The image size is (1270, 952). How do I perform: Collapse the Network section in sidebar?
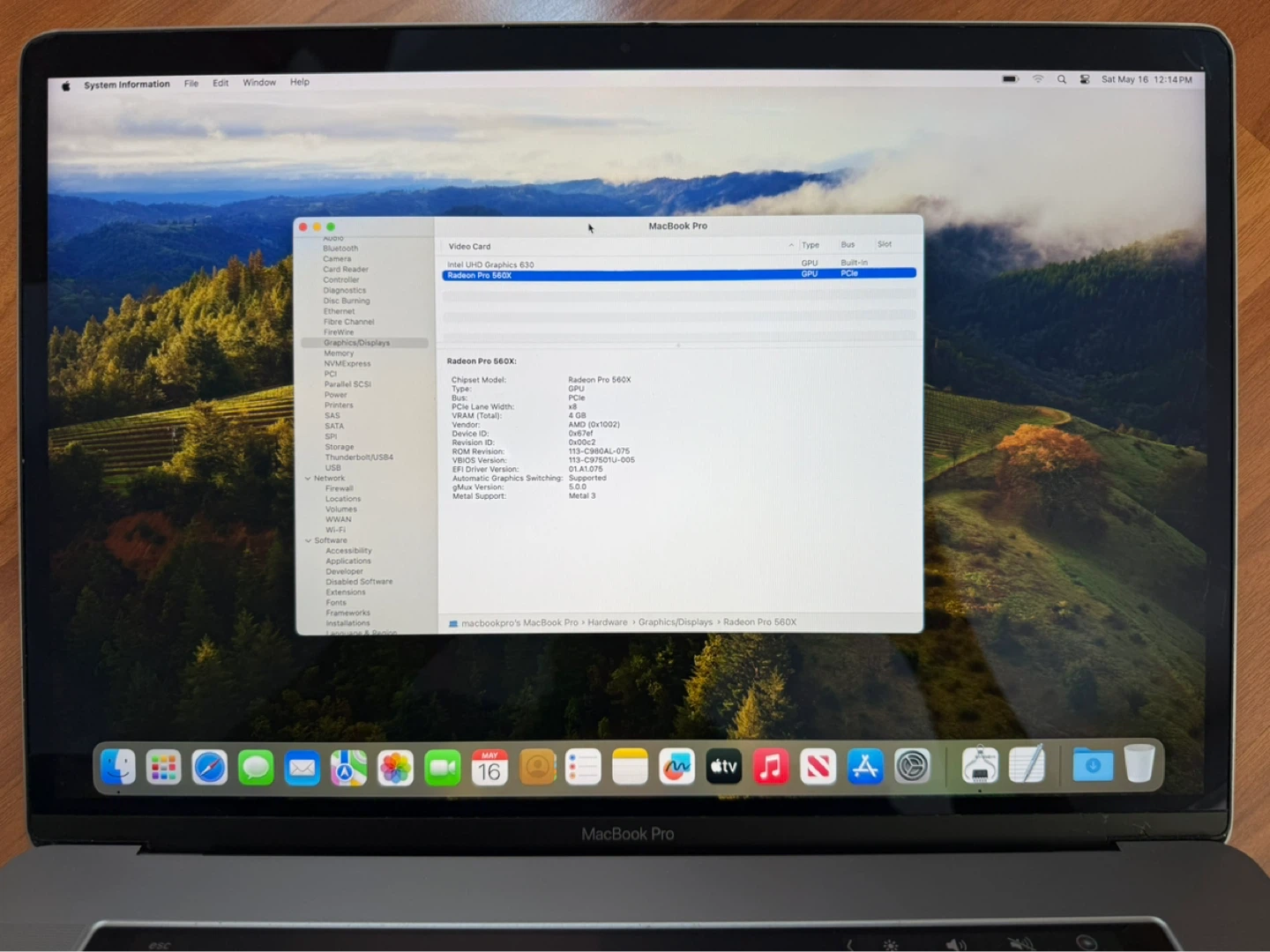pyautogui.click(x=308, y=479)
